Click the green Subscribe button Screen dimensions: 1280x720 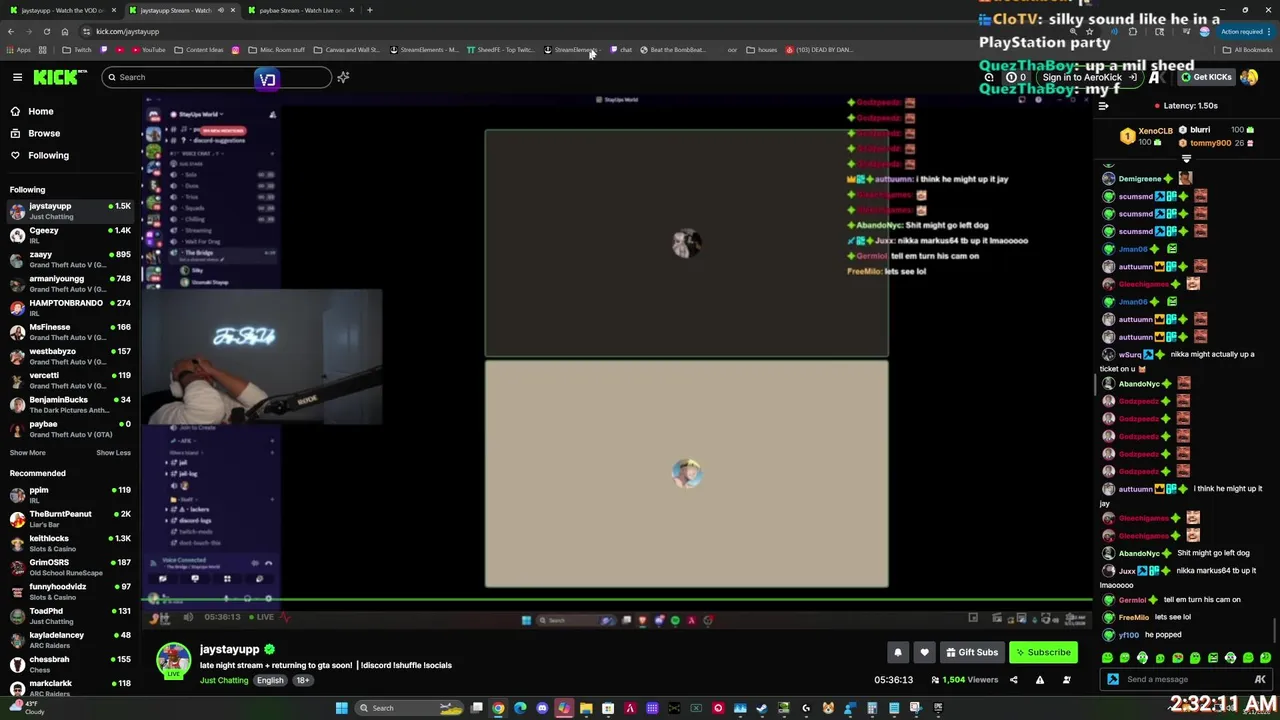click(x=1043, y=652)
